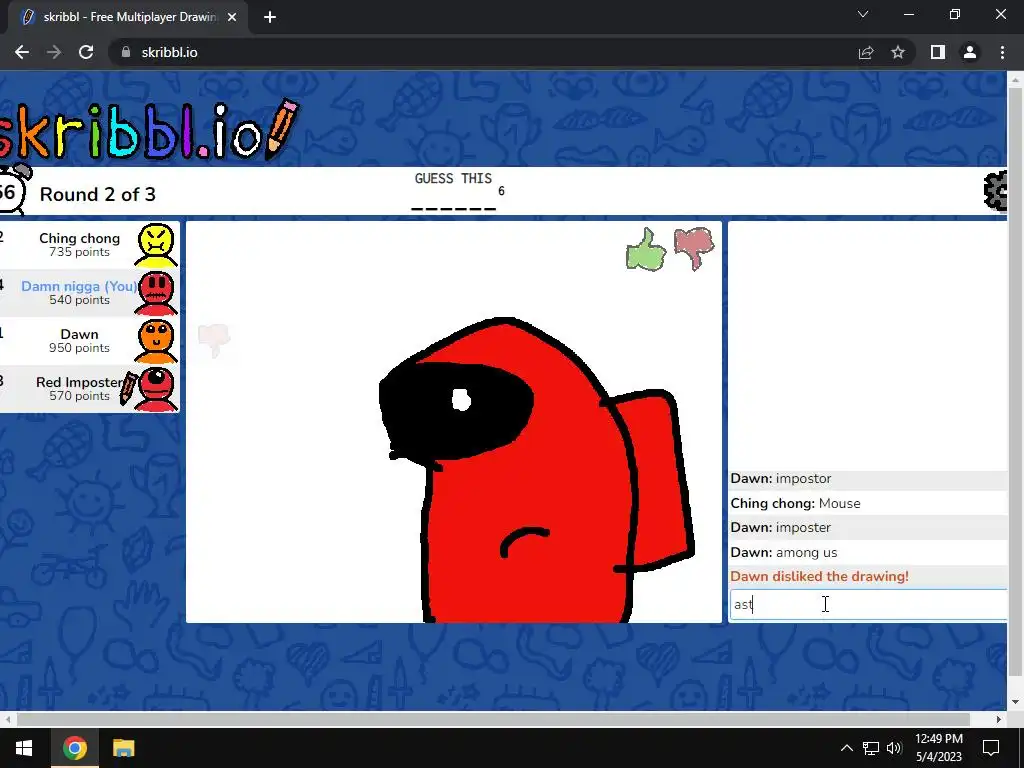
Task: Open the volume control tray icon
Action: coord(894,748)
